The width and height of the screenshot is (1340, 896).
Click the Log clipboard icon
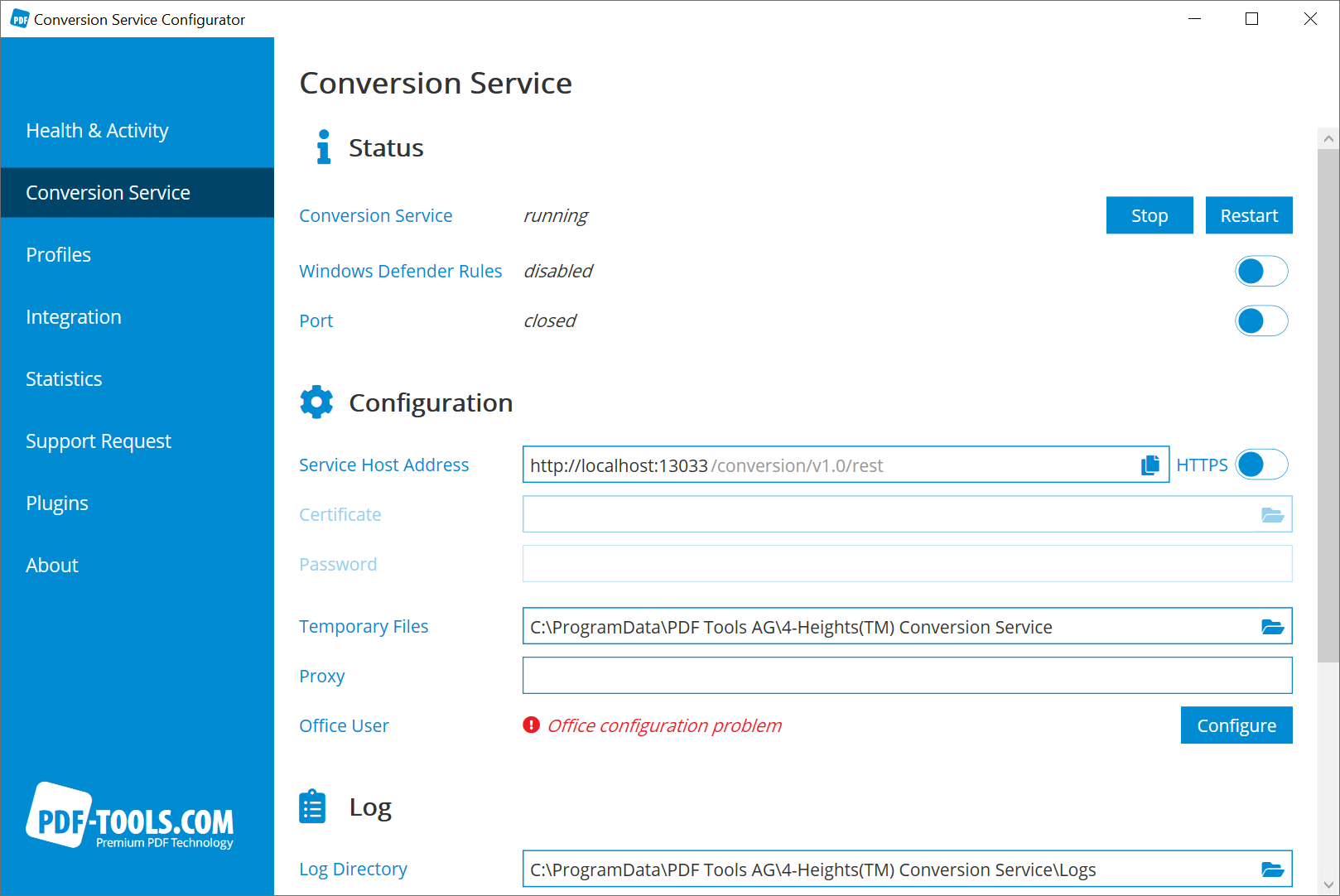coord(312,807)
